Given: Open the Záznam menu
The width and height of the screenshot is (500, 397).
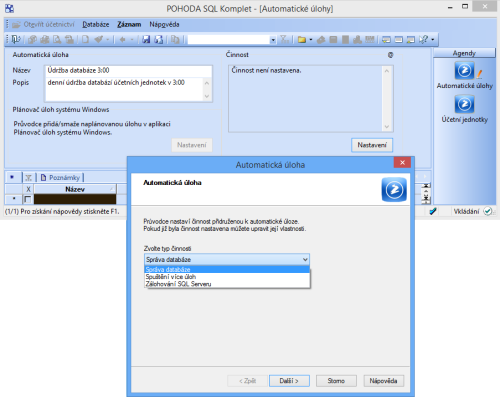Looking at the screenshot, I should click(129, 24).
